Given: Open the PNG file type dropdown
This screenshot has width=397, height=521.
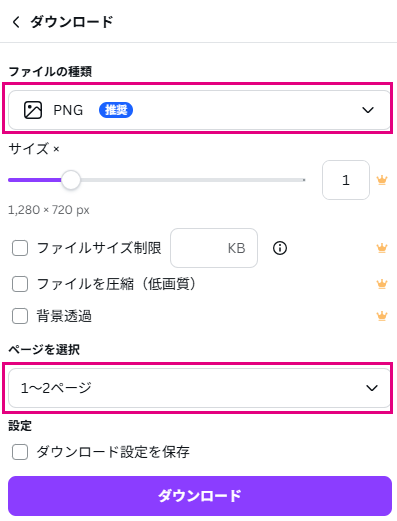Looking at the screenshot, I should pos(199,110).
